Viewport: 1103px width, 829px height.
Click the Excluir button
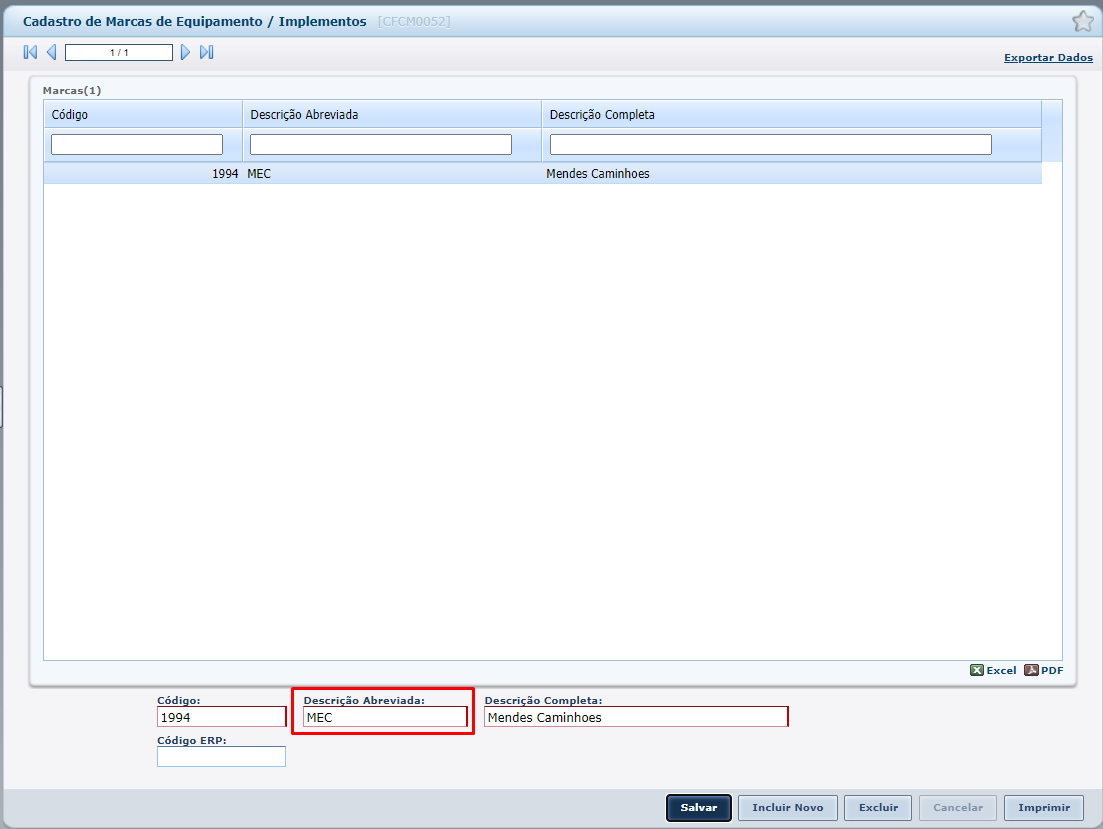(x=878, y=808)
